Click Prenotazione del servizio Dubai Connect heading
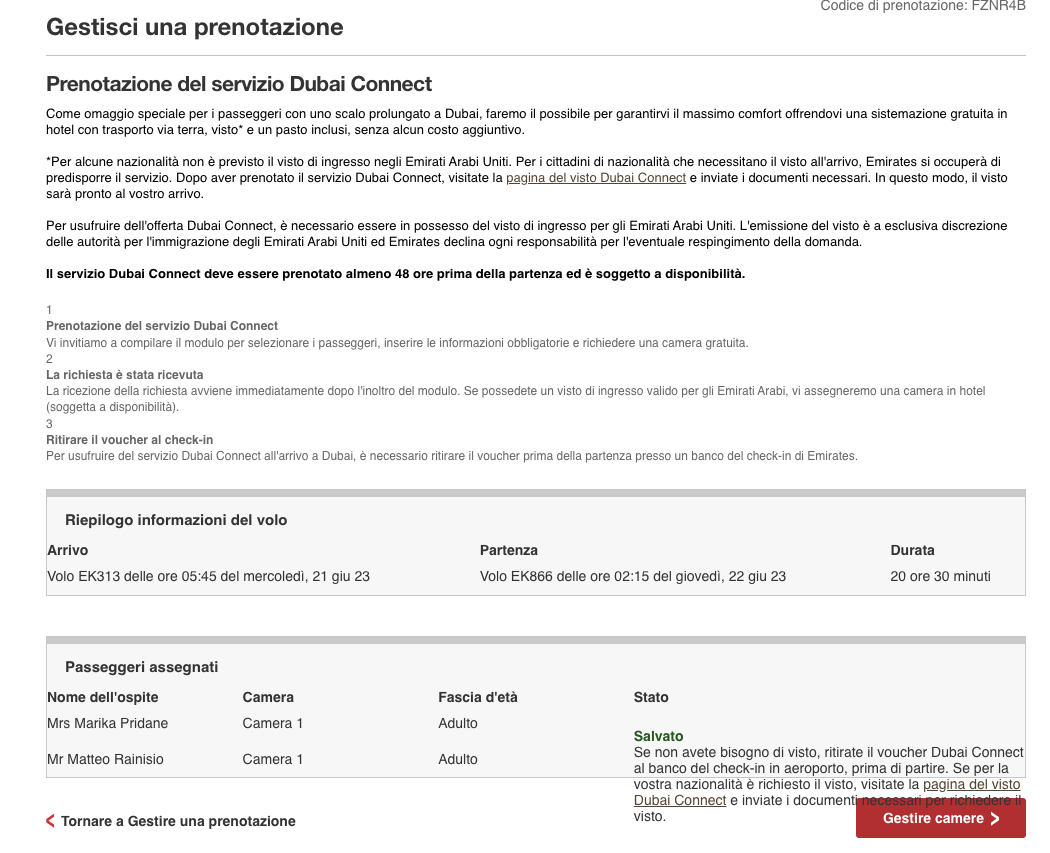The width and height of the screenshot is (1050, 853). point(239,84)
